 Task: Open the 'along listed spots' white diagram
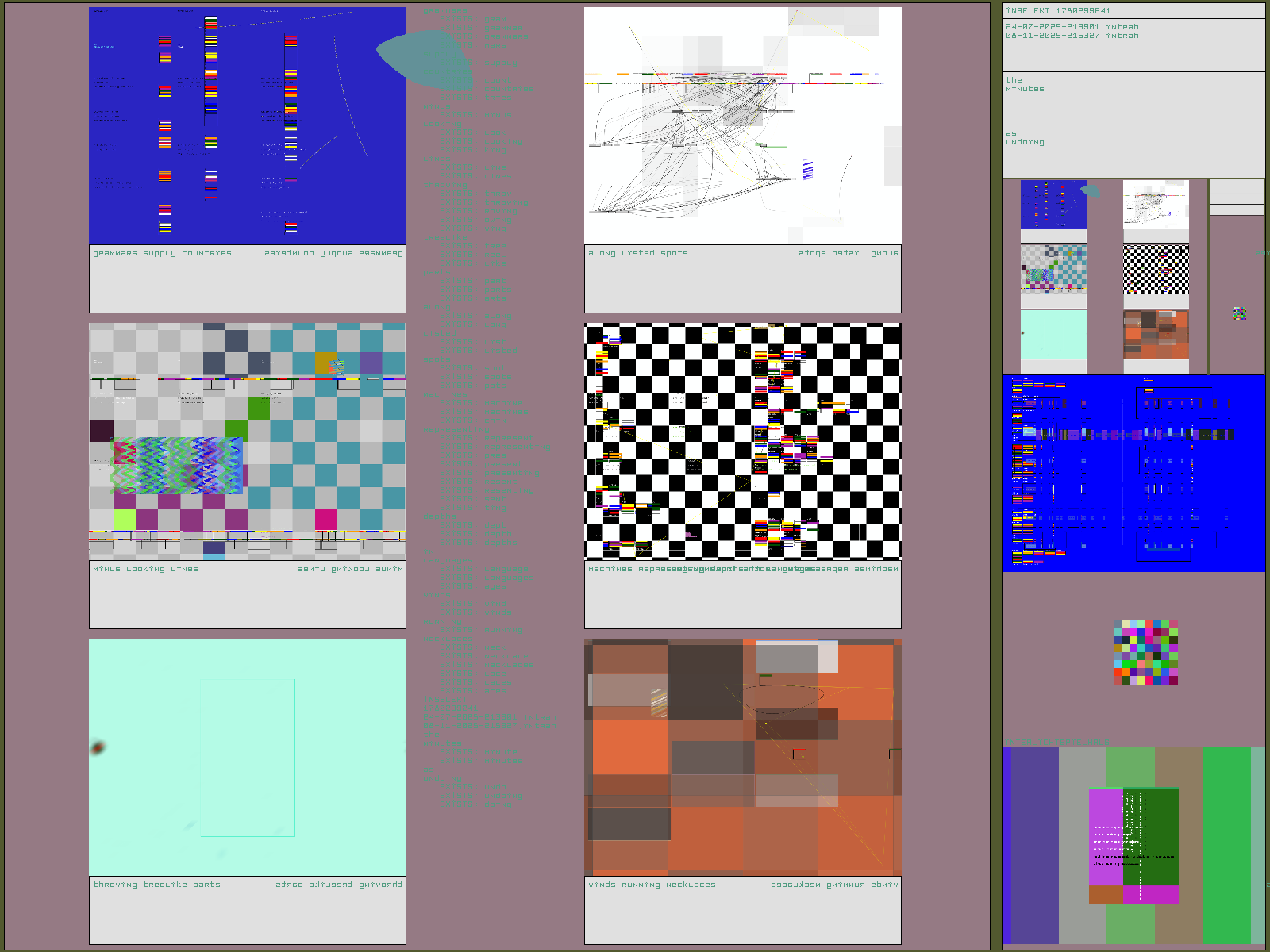click(742, 125)
